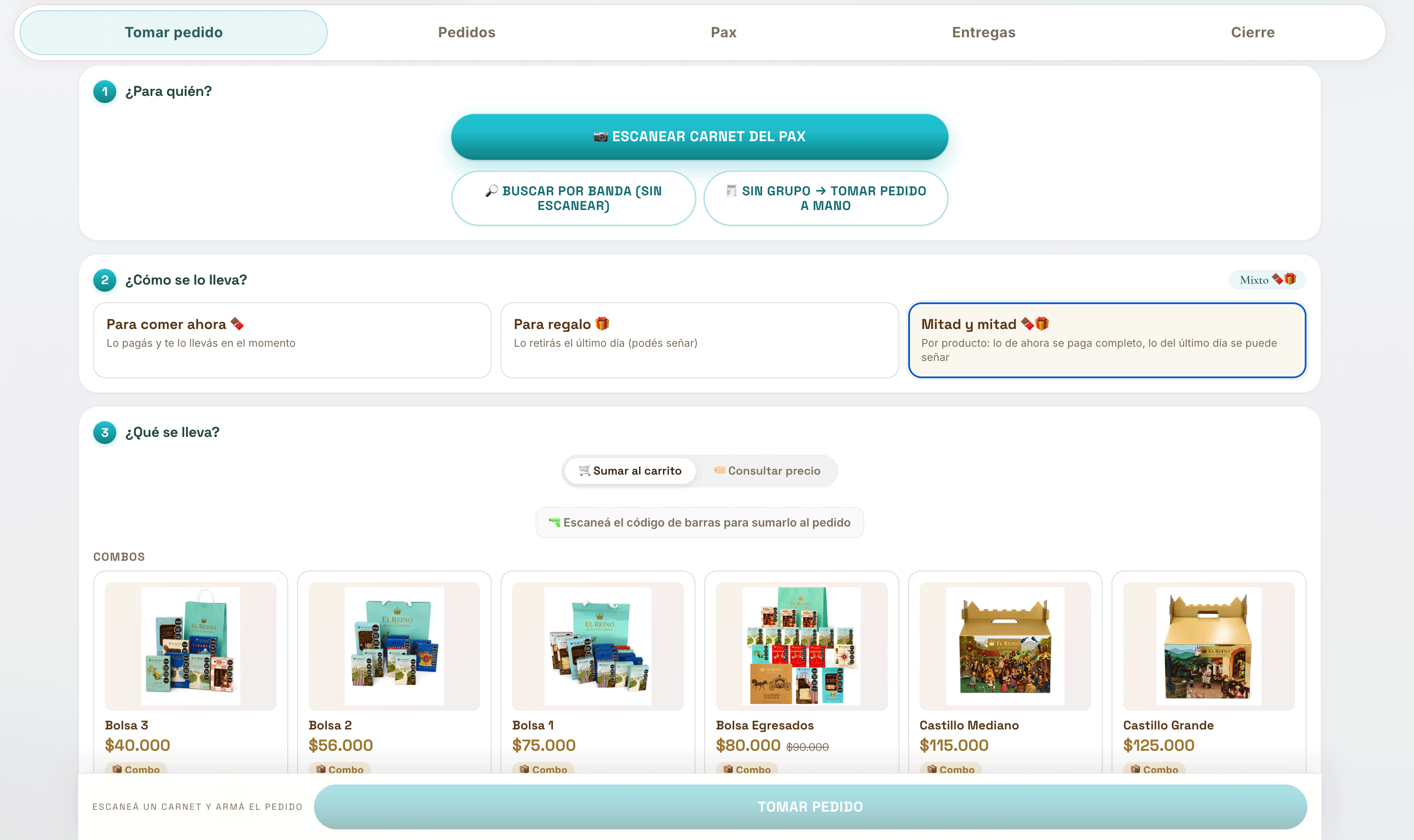Choose Sin grupo, tomar pedido a mano
The image size is (1414, 840).
[825, 198]
